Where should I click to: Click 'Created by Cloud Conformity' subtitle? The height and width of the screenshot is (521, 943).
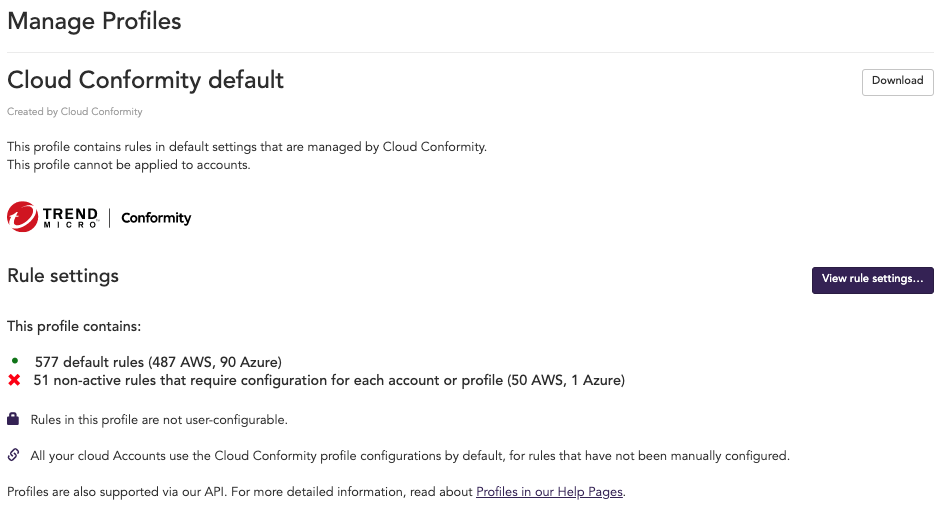[75, 111]
